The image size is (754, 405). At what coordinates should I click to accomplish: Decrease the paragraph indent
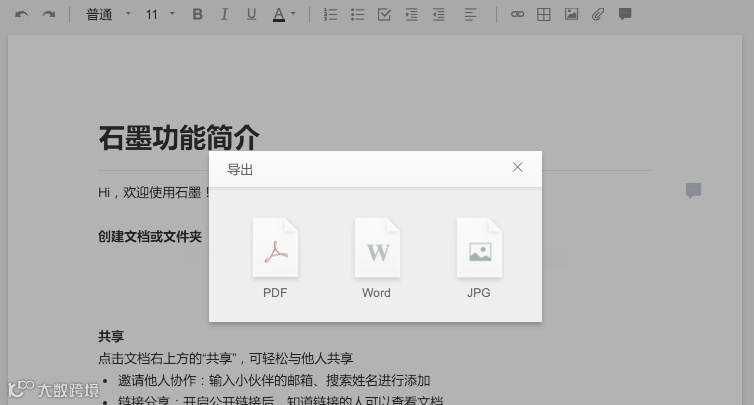click(x=439, y=14)
